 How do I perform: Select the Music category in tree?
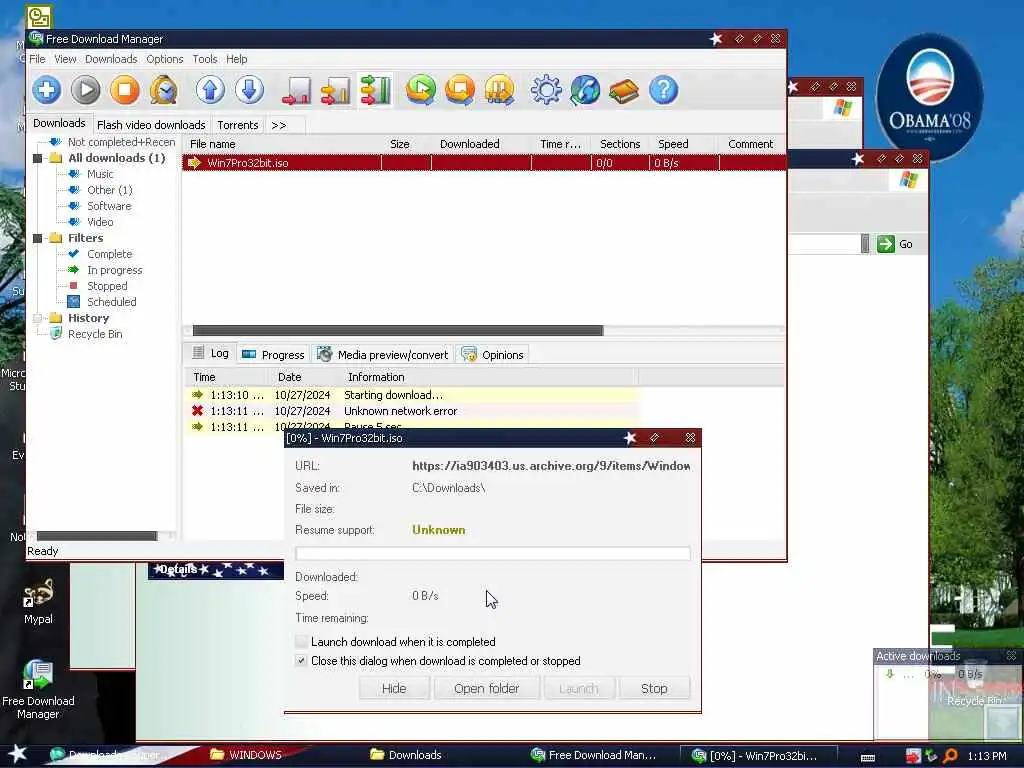[100, 174]
